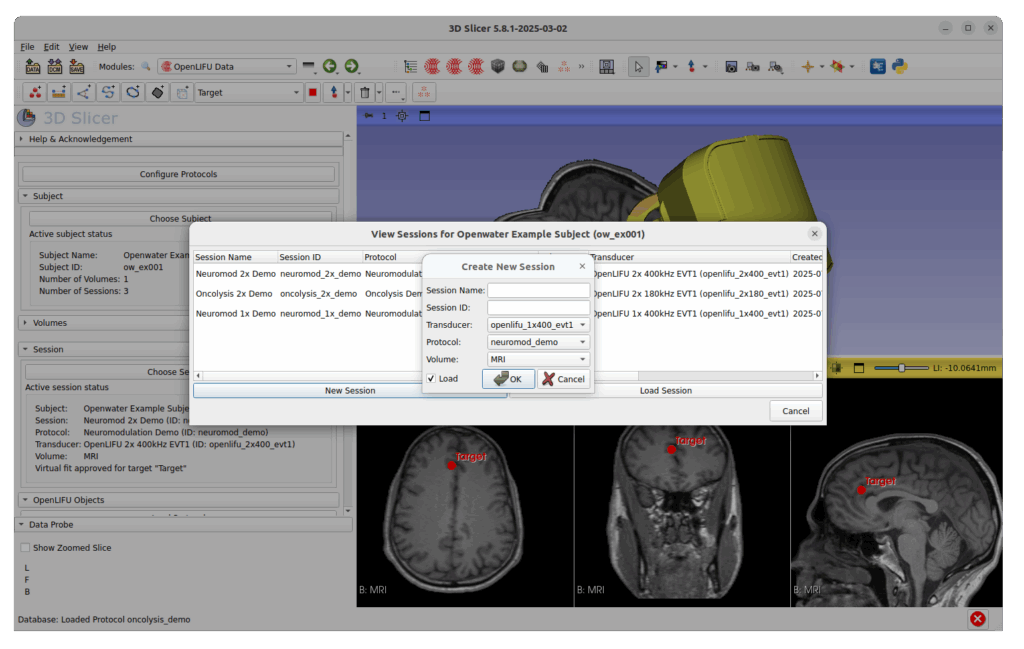Open the Modules selector showing OpenLIFU Data
The height and width of the screenshot is (649, 1024).
[227, 67]
